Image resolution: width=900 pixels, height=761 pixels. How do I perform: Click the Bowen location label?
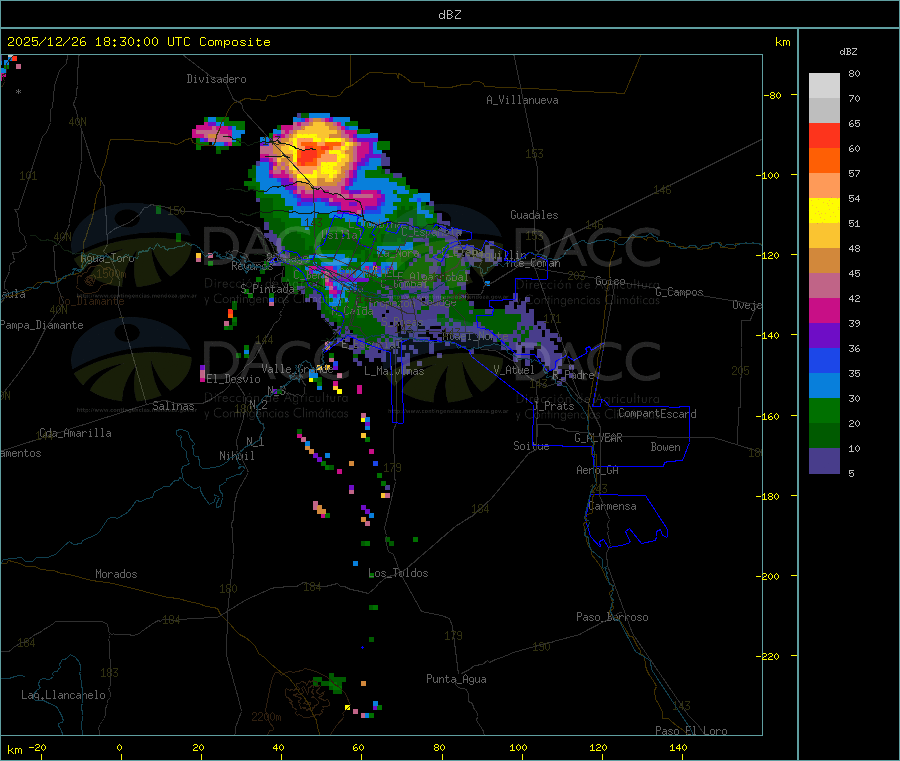click(665, 447)
